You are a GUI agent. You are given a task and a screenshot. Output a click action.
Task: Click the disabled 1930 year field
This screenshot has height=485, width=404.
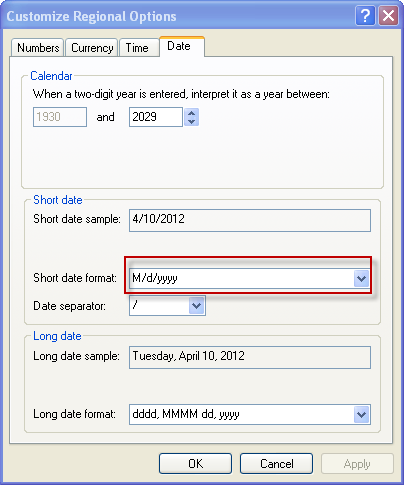(60, 117)
